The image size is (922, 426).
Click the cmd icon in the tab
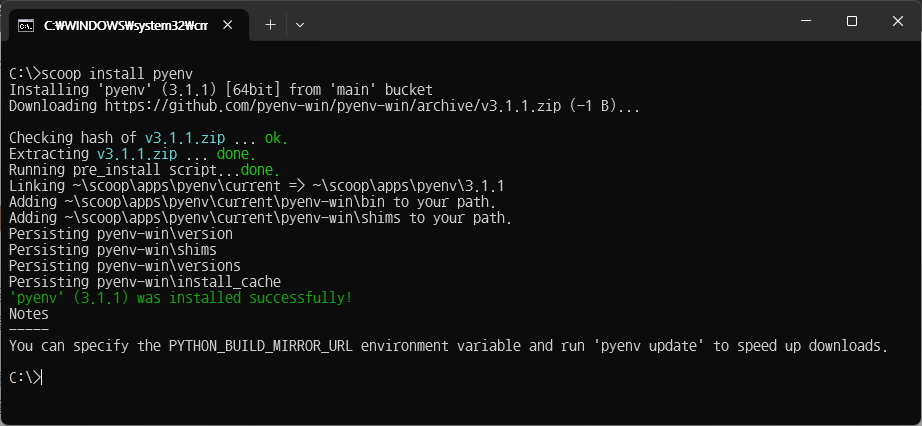25,25
